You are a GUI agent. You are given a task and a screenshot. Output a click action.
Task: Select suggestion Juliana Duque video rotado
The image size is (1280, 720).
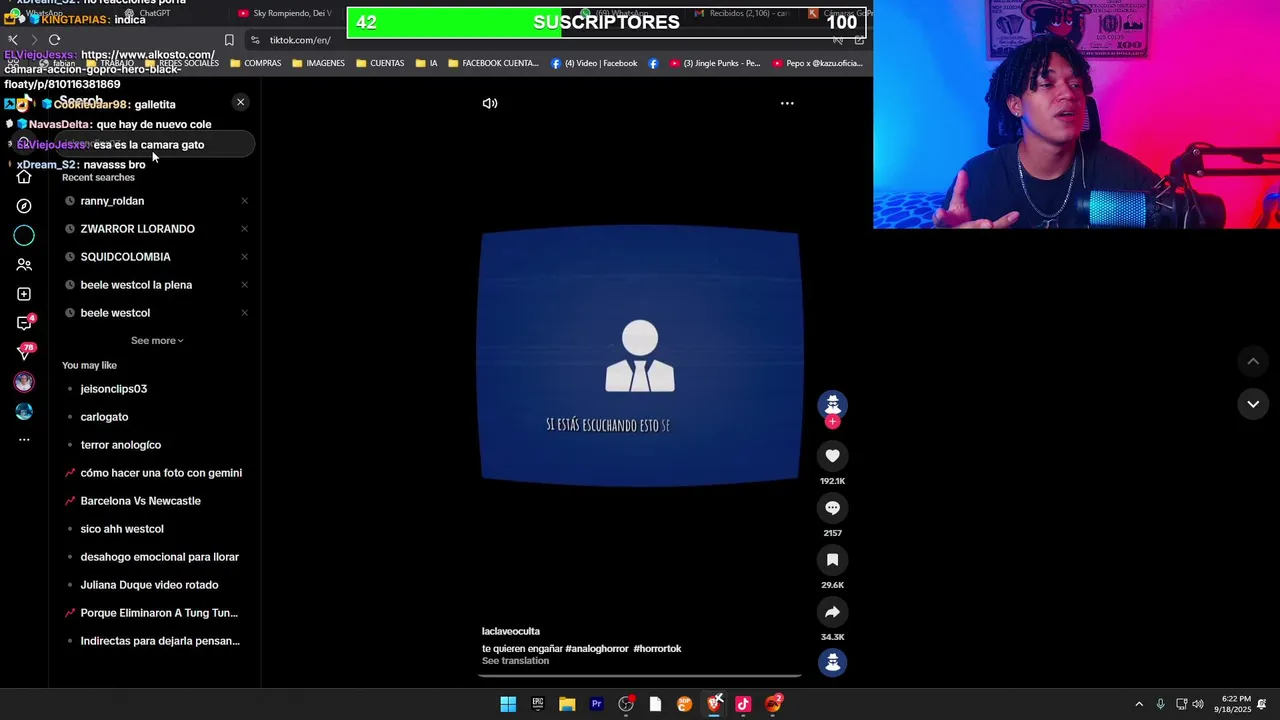[x=149, y=585]
